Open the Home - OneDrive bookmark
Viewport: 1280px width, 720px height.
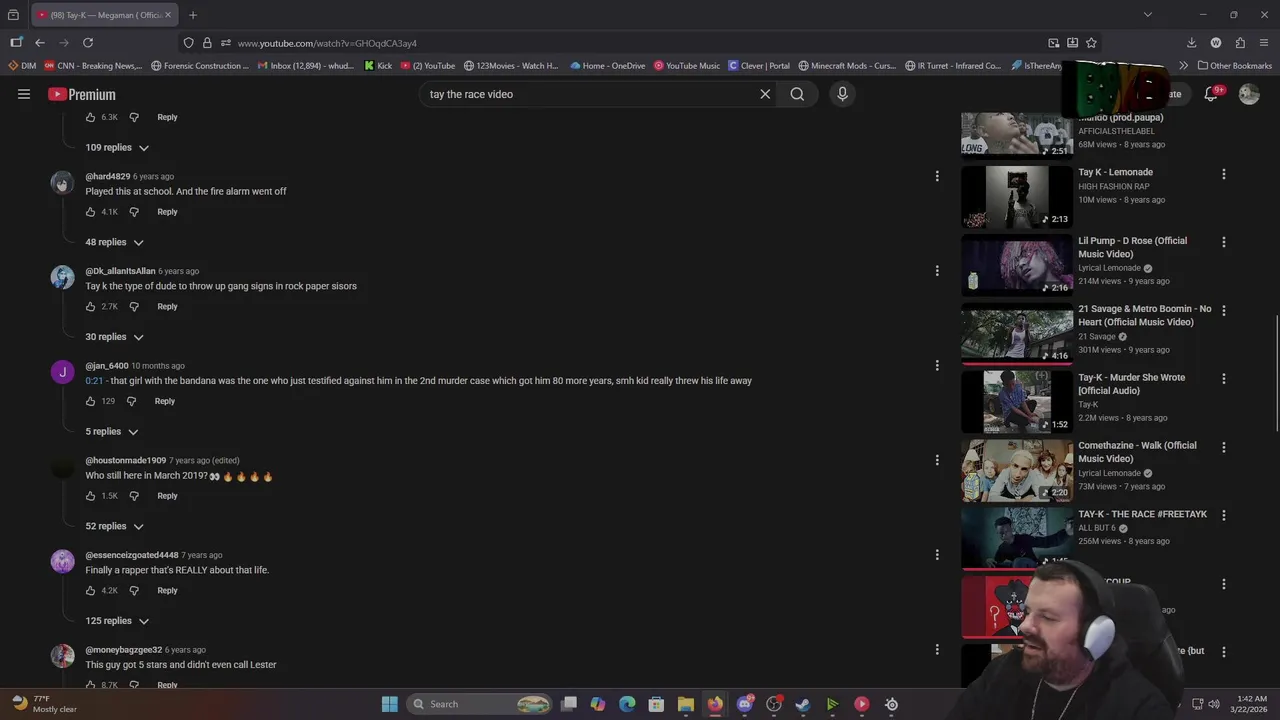609,66
